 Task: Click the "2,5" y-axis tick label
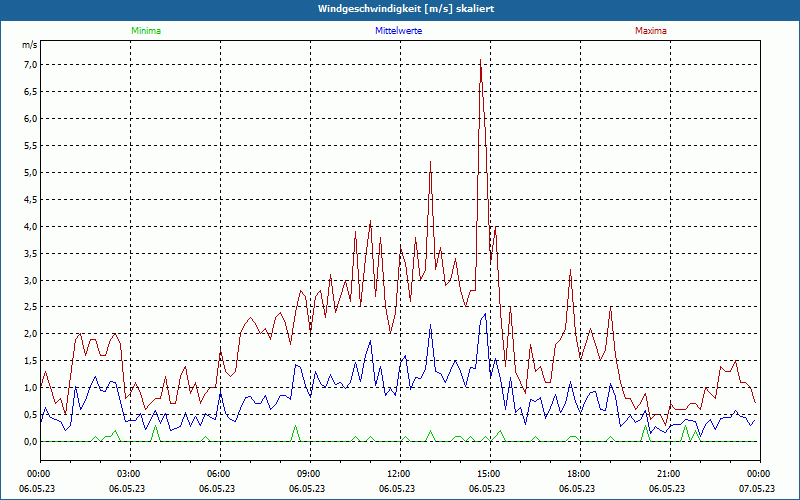click(x=31, y=307)
